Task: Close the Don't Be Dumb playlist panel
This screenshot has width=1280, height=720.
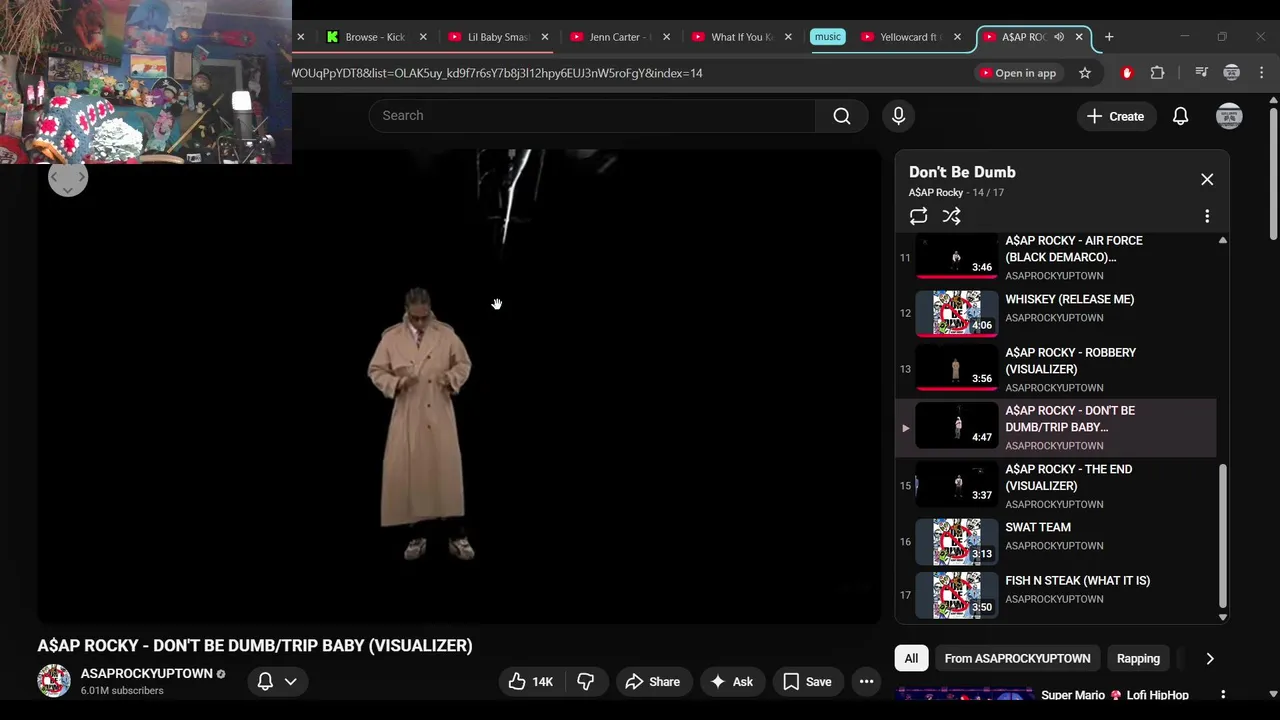Action: [x=1207, y=179]
